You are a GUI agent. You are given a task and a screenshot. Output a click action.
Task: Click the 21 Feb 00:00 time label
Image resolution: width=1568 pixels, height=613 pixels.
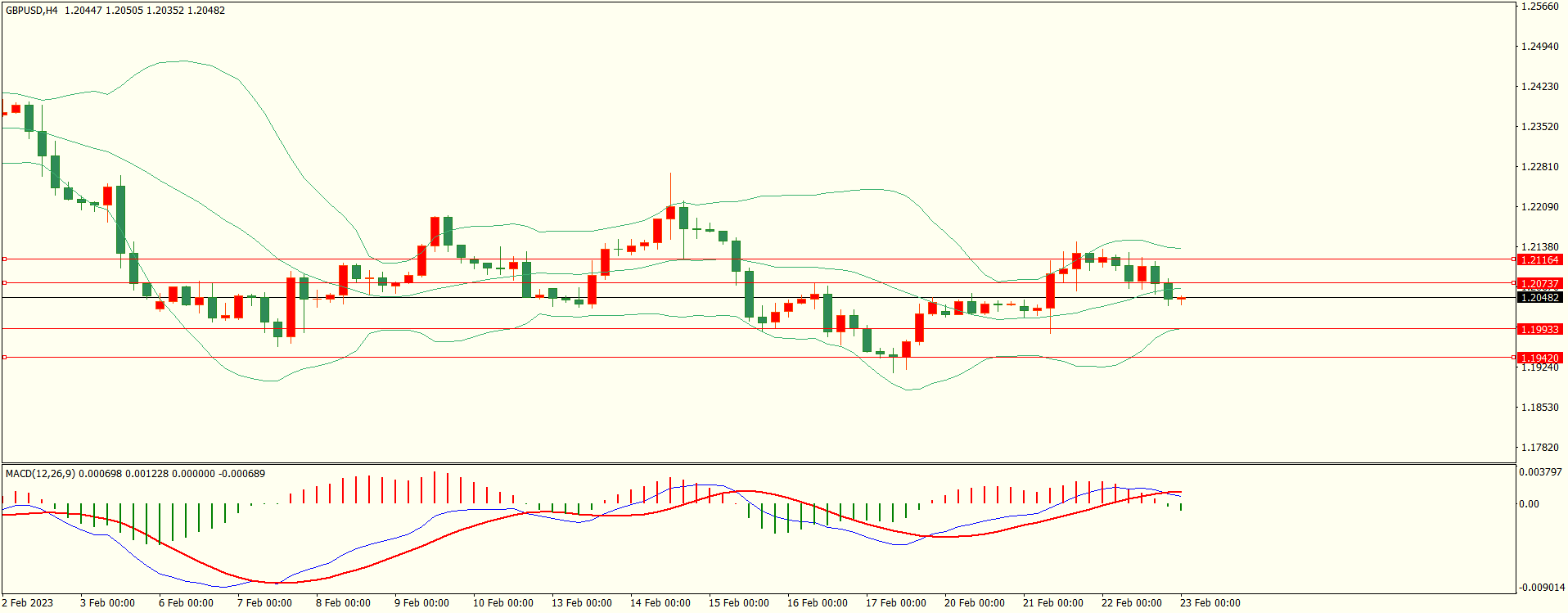pyautogui.click(x=1053, y=603)
